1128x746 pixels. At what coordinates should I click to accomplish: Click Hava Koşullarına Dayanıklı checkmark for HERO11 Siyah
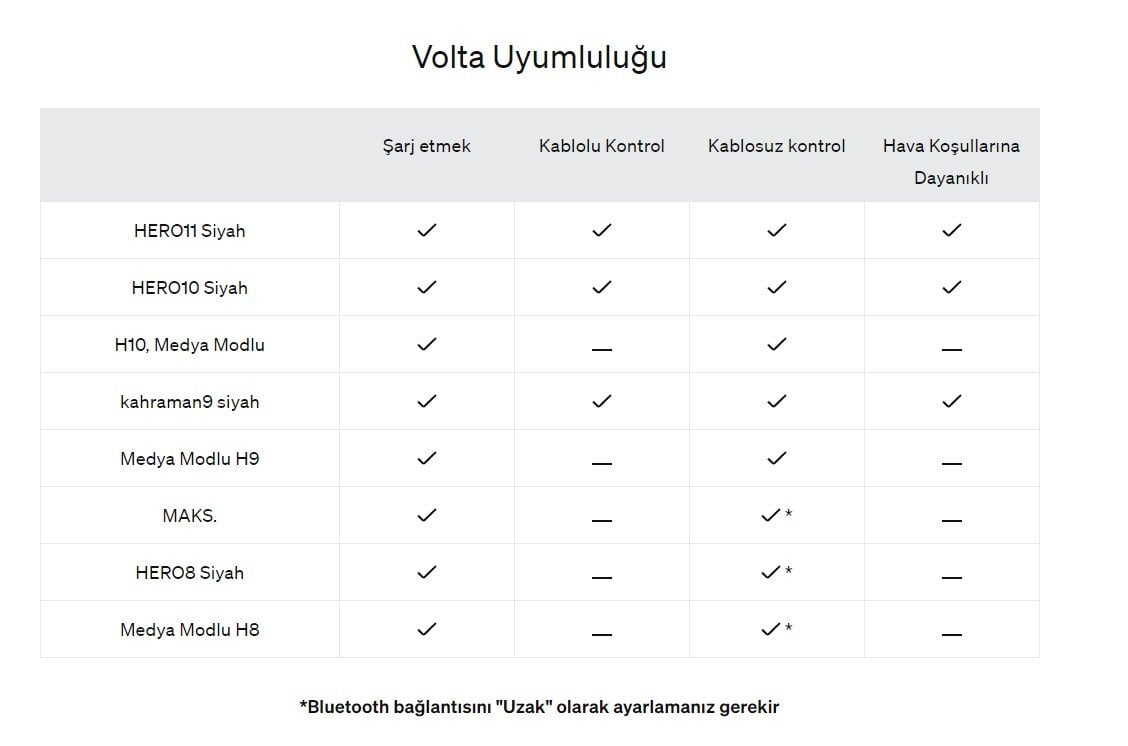point(952,230)
